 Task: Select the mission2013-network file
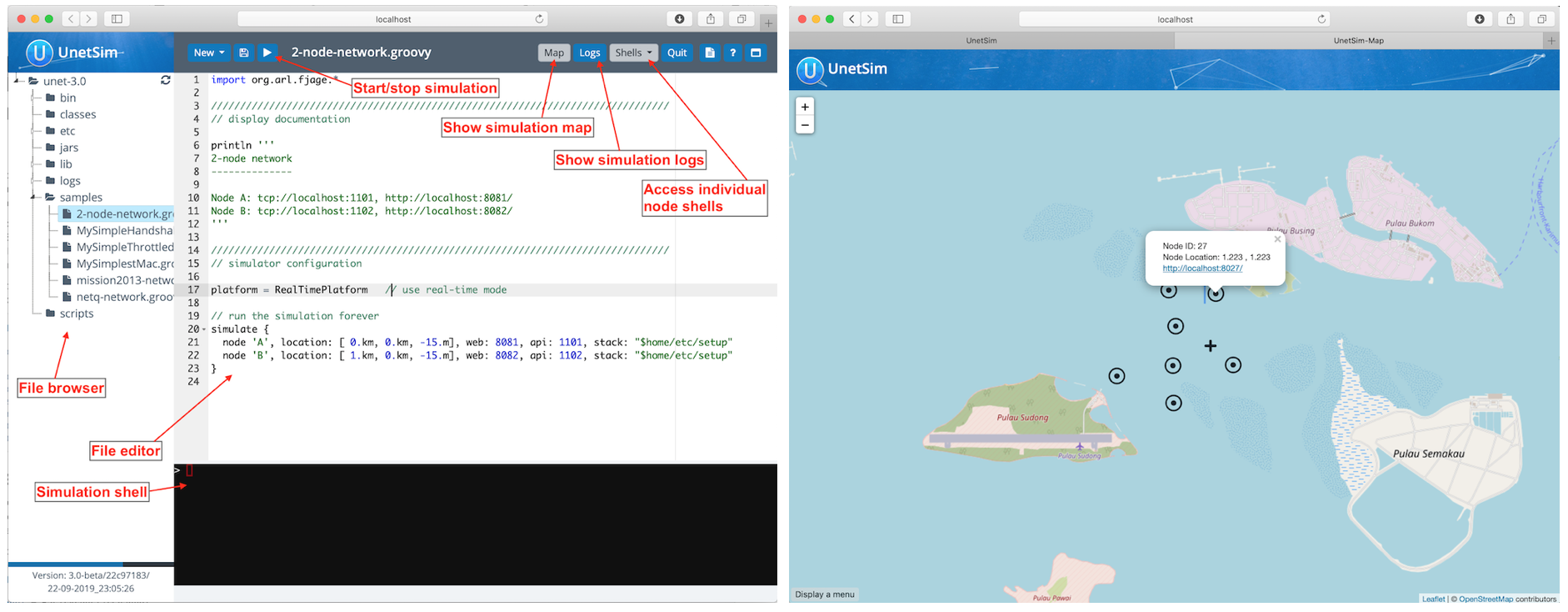pos(117,280)
